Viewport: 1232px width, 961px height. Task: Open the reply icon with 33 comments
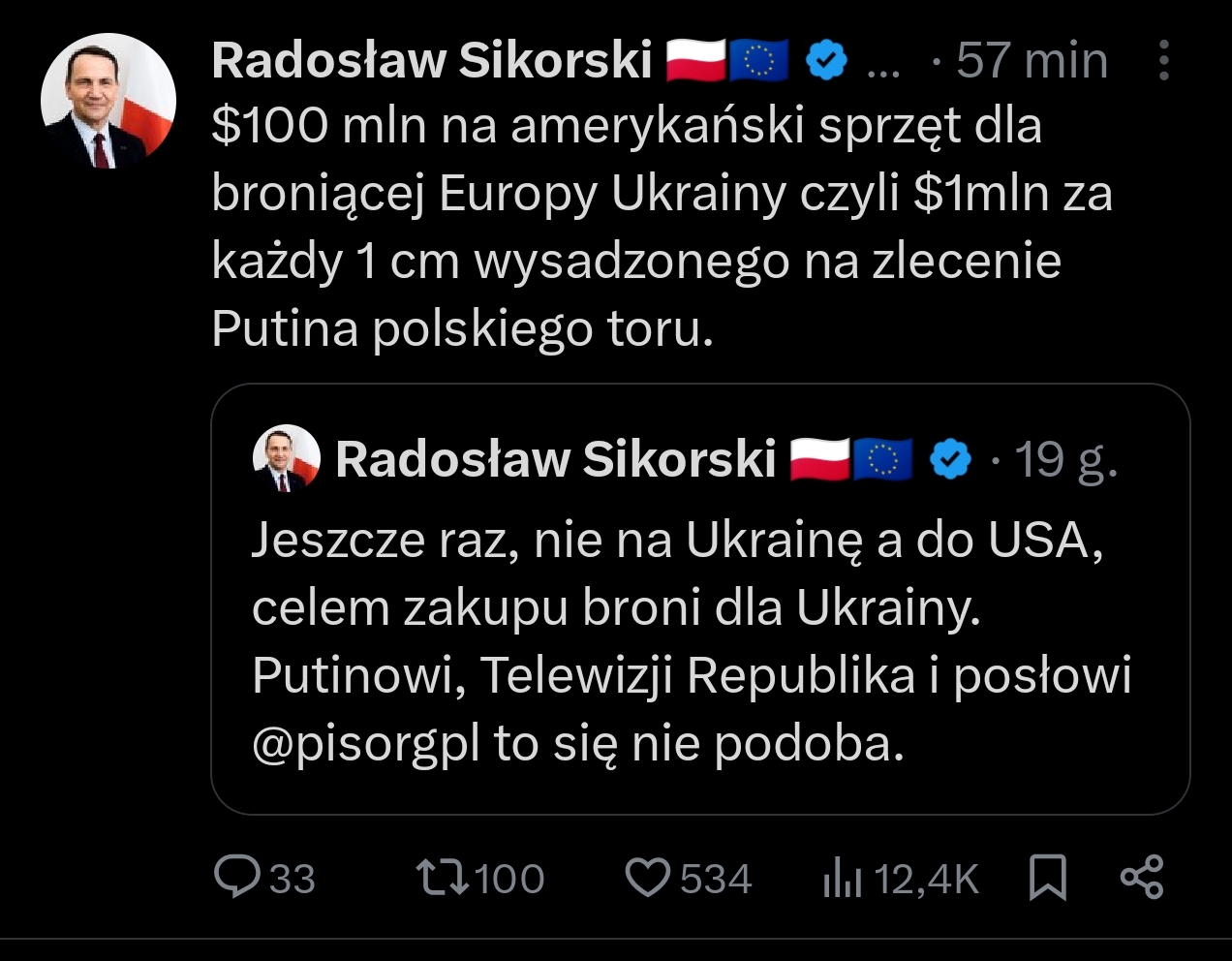[235, 878]
